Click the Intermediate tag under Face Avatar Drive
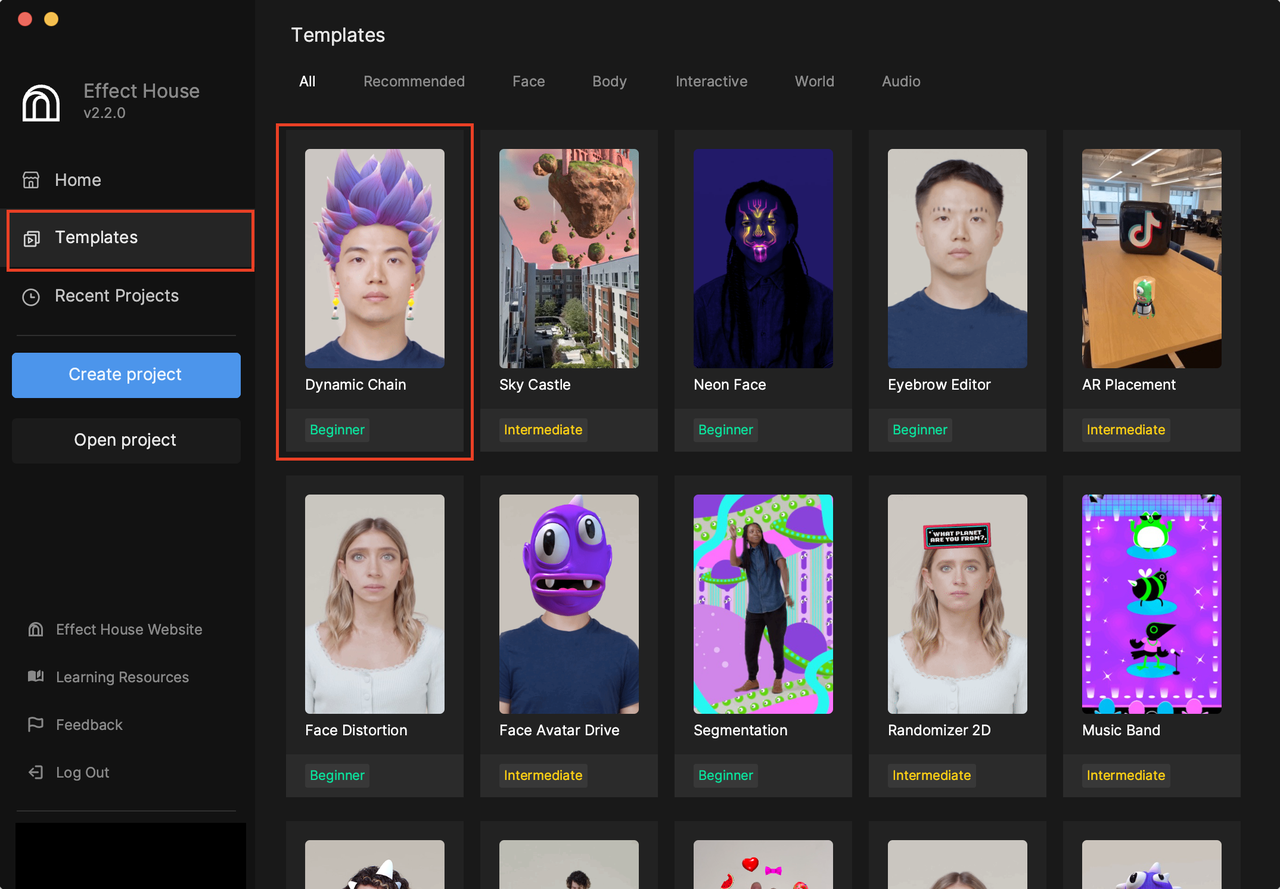 pyautogui.click(x=543, y=775)
